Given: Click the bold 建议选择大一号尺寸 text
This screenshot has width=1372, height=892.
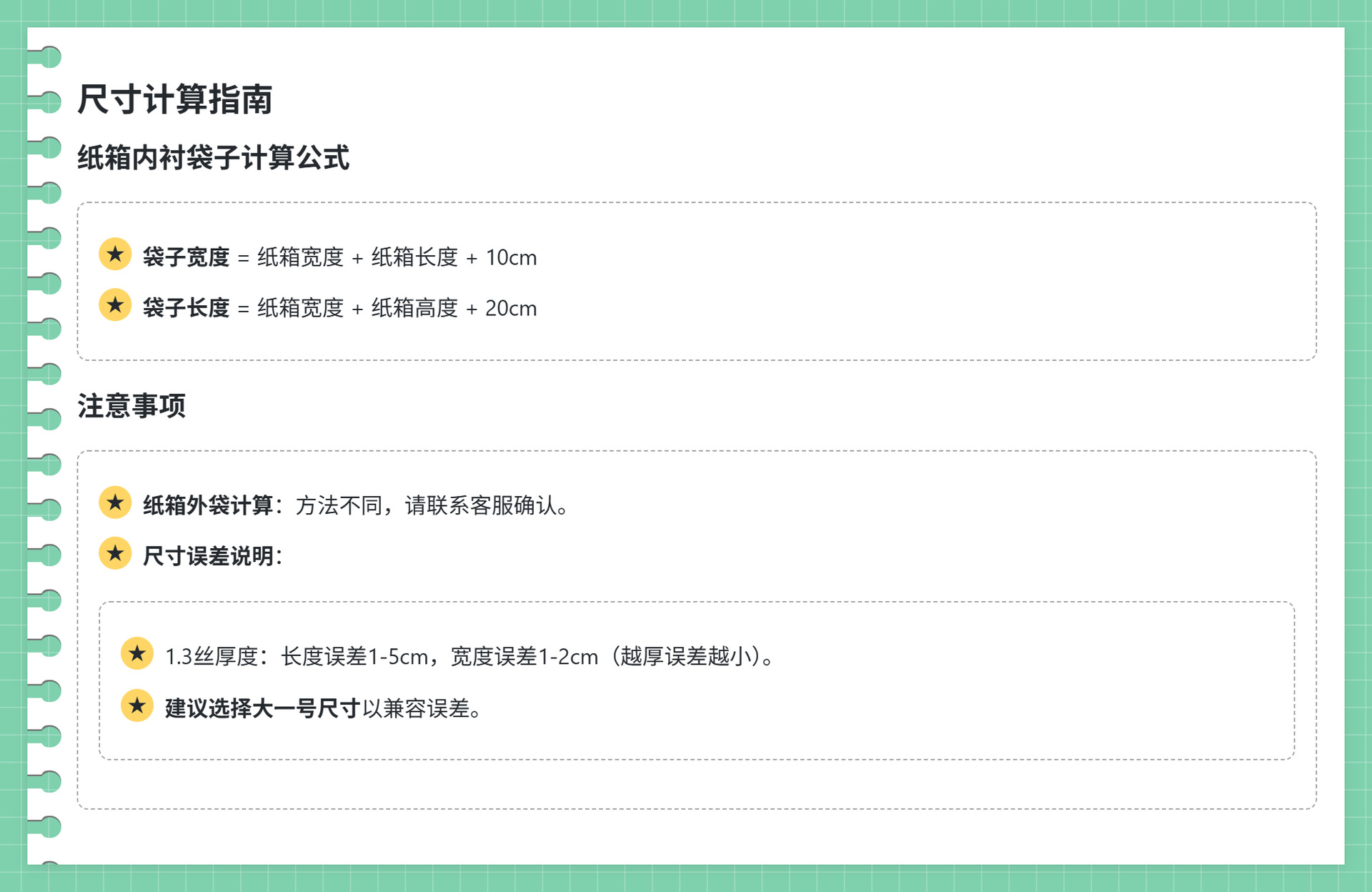Looking at the screenshot, I should [262, 708].
